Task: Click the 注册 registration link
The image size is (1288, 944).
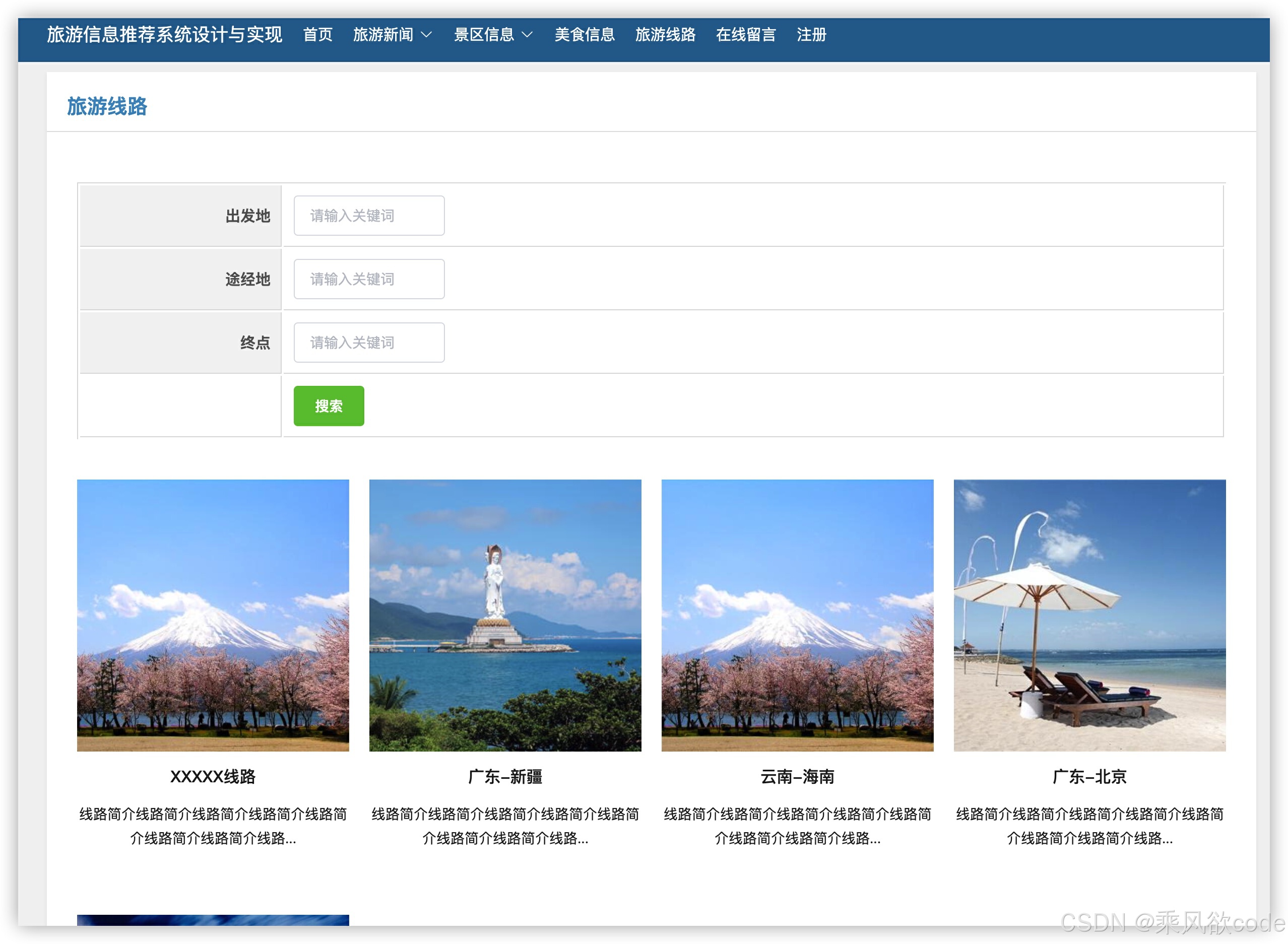Action: [811, 35]
